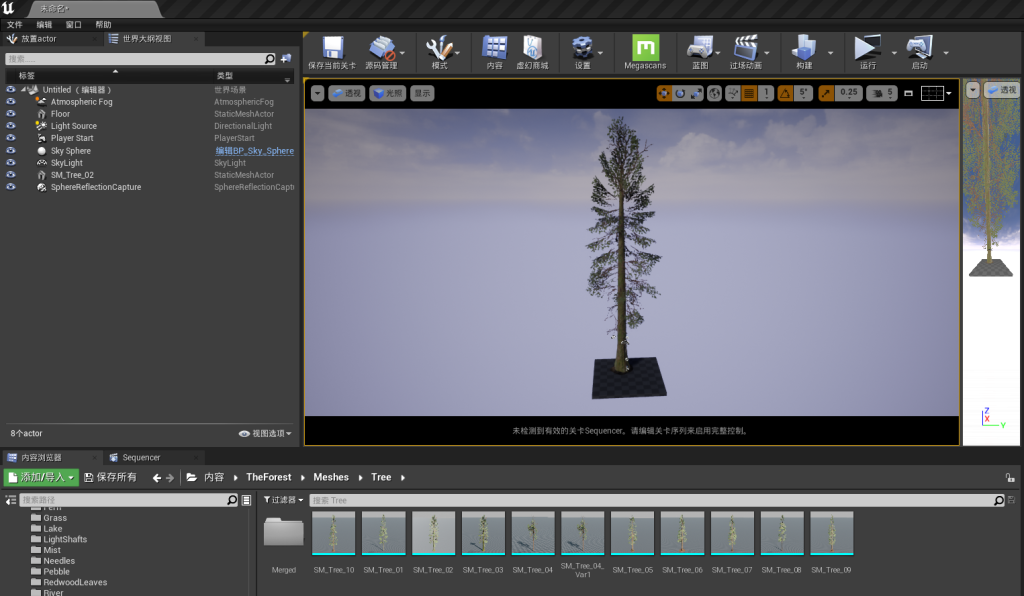Open the Unreal Marketplace (虚幻商城)
1024x596 pixels.
click(531, 48)
